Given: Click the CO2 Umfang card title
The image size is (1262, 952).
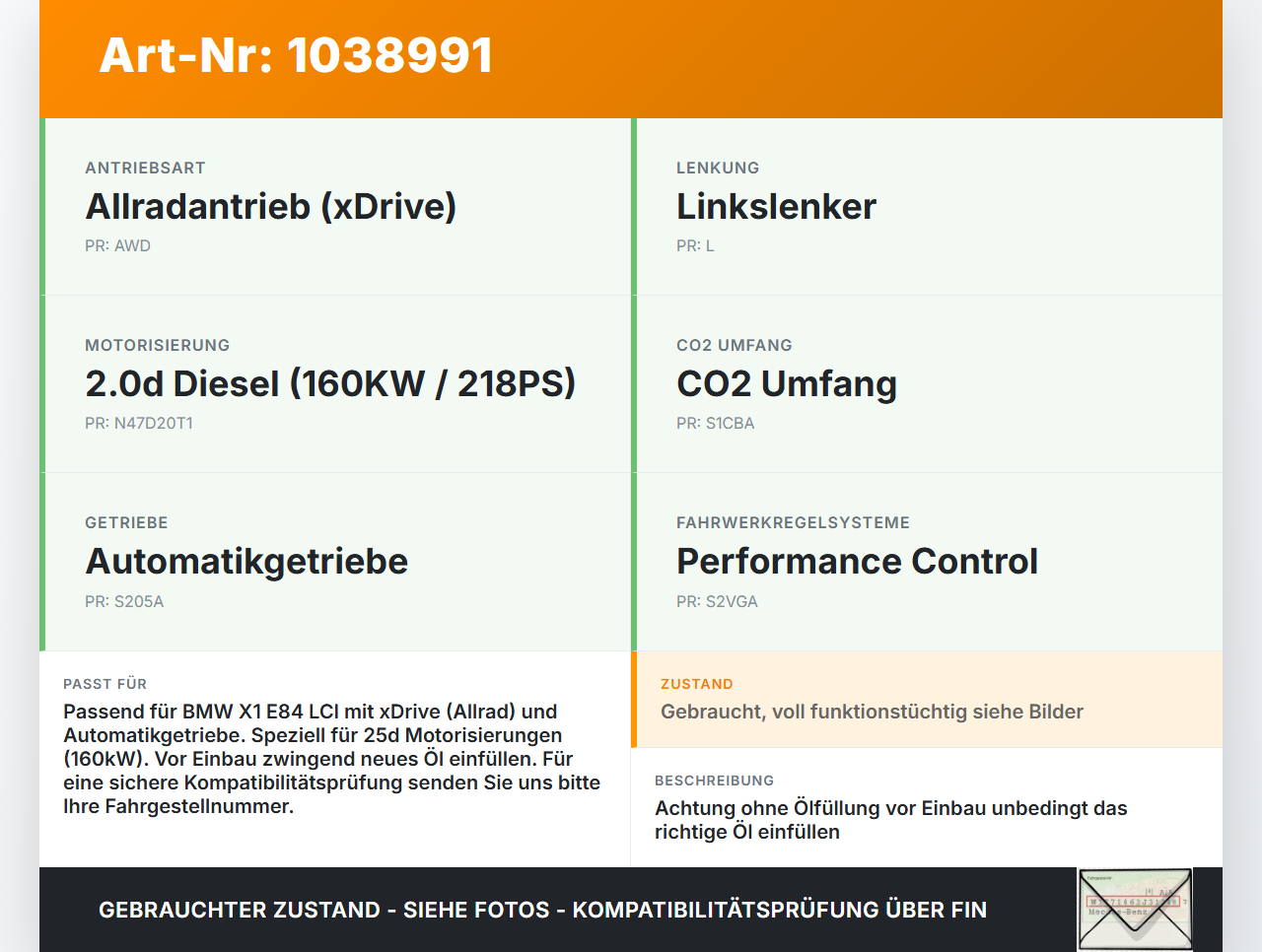Looking at the screenshot, I should 787,383.
